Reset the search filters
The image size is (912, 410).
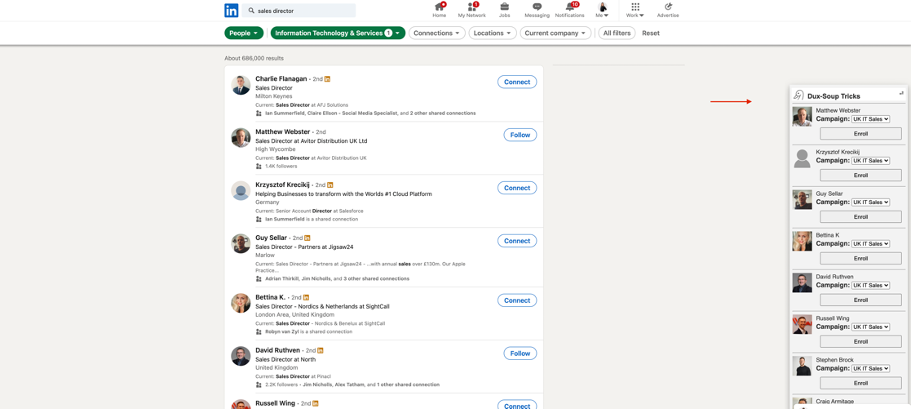[651, 33]
